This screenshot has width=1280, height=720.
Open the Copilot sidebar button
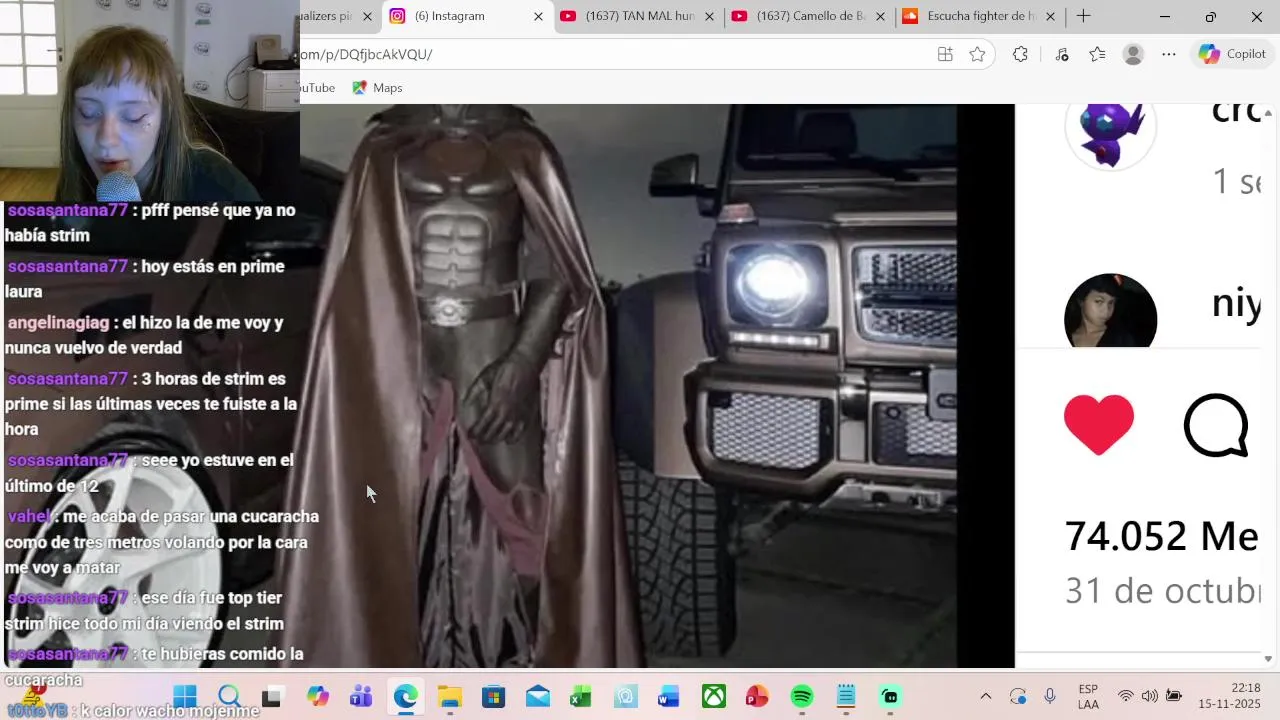pyautogui.click(x=1232, y=54)
